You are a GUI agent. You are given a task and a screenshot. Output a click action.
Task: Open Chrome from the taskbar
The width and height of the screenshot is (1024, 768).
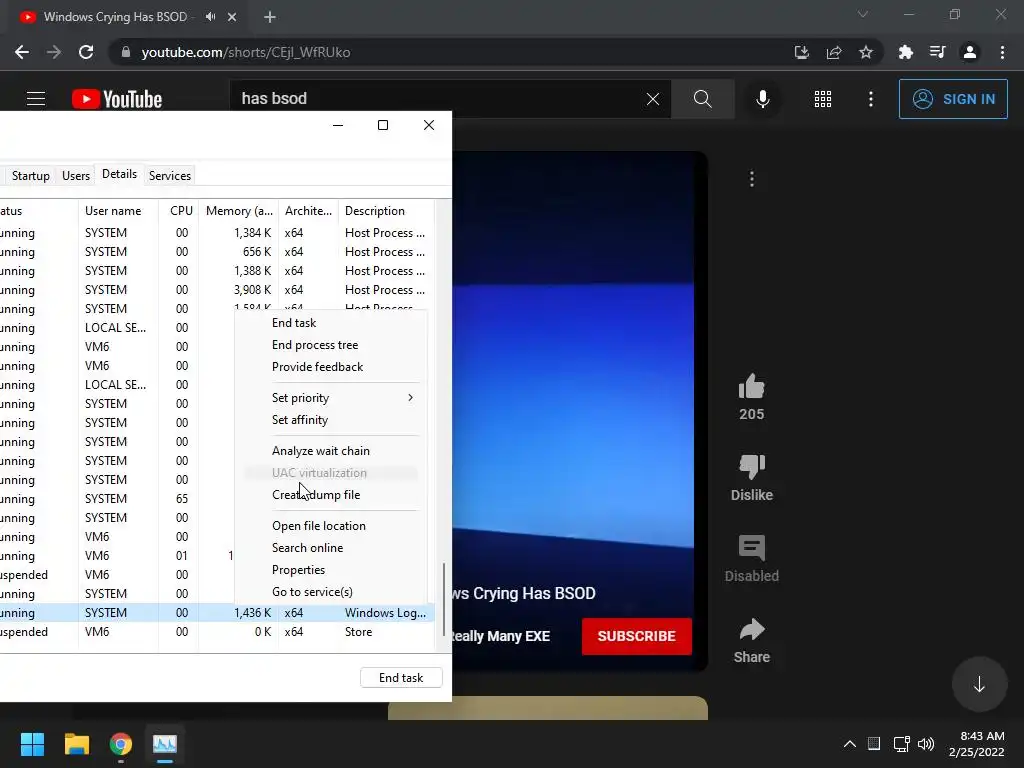click(121, 744)
